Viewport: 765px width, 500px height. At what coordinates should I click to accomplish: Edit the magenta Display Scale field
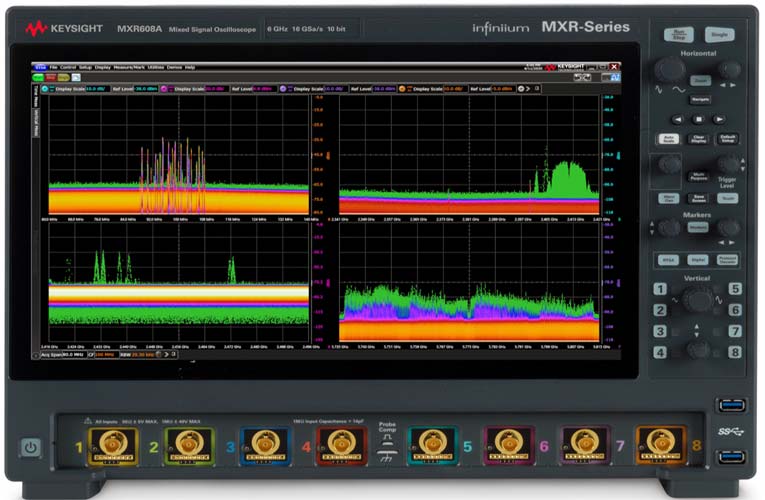click(x=217, y=89)
